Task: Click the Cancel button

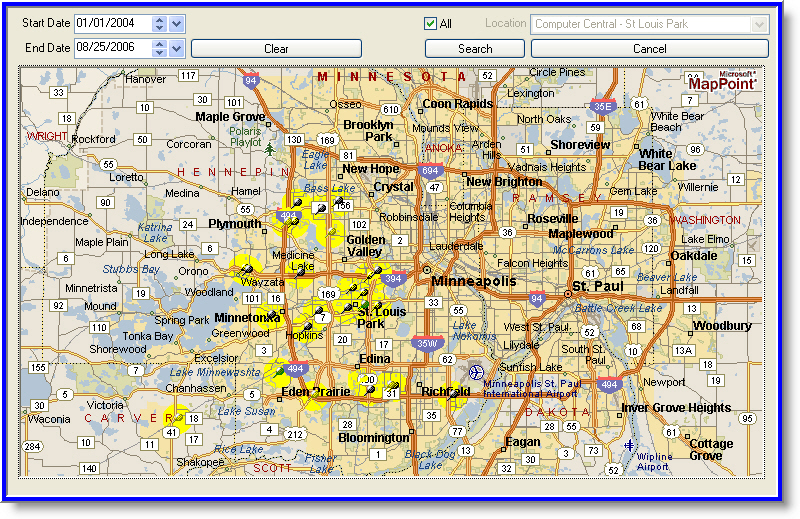Action: (x=649, y=48)
